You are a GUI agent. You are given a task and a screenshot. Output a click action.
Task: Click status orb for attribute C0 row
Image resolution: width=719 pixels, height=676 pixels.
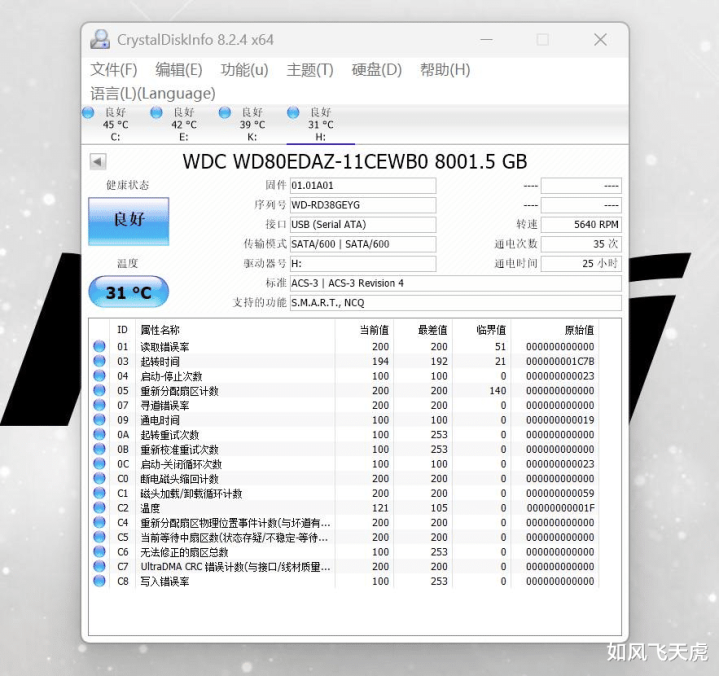point(99,478)
